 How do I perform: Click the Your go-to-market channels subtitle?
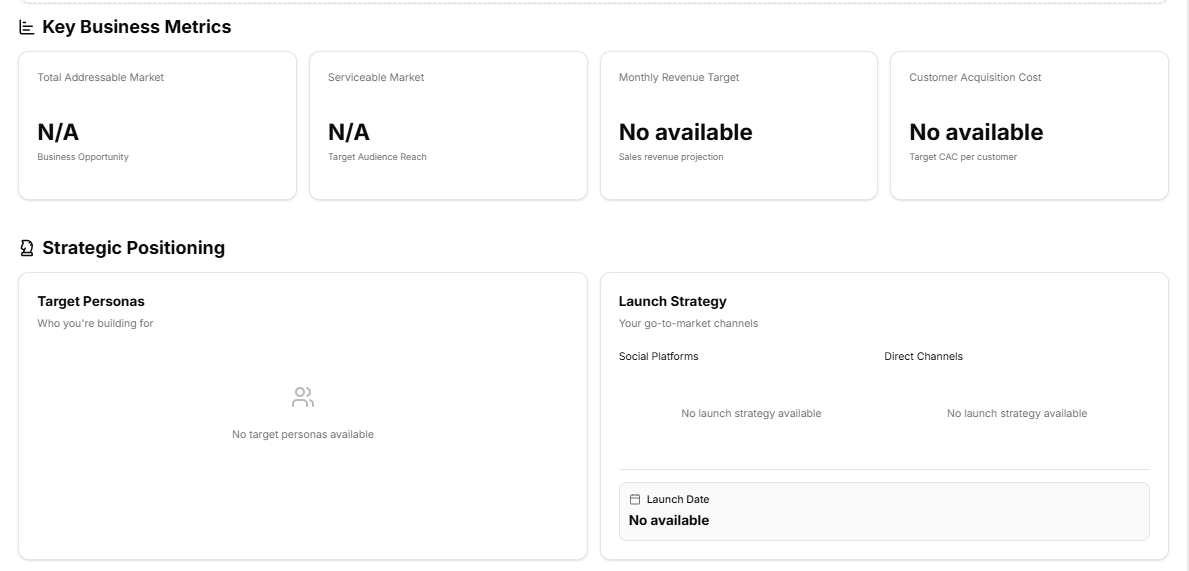click(688, 323)
